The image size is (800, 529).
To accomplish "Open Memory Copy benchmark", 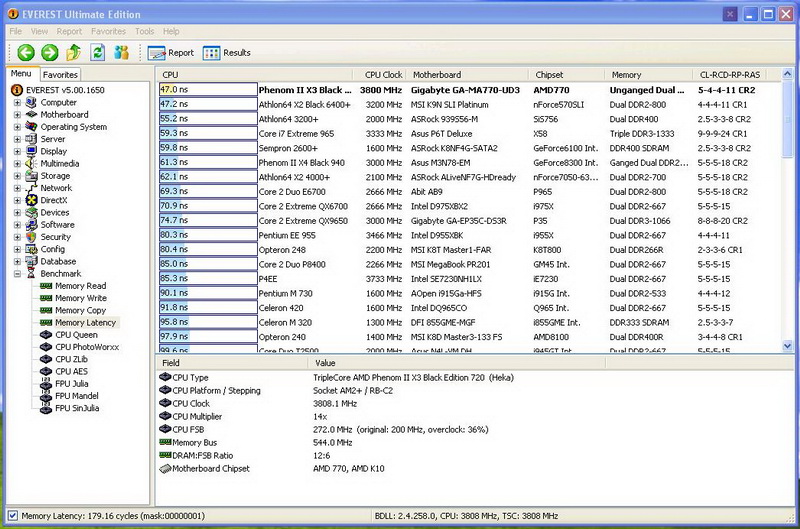I will click(80, 310).
